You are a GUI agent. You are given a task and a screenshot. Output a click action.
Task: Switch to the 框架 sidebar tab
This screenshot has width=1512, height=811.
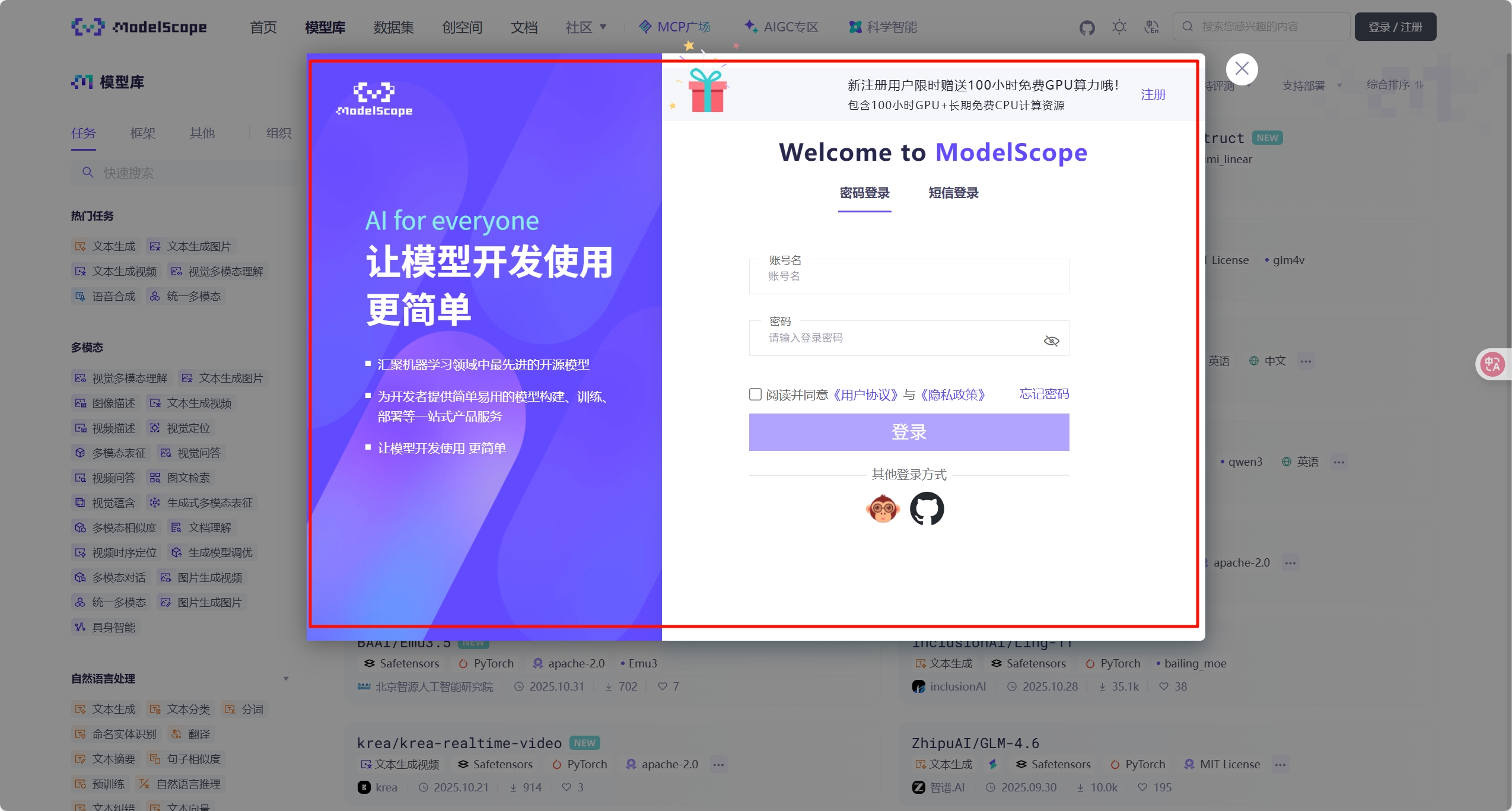point(142,133)
